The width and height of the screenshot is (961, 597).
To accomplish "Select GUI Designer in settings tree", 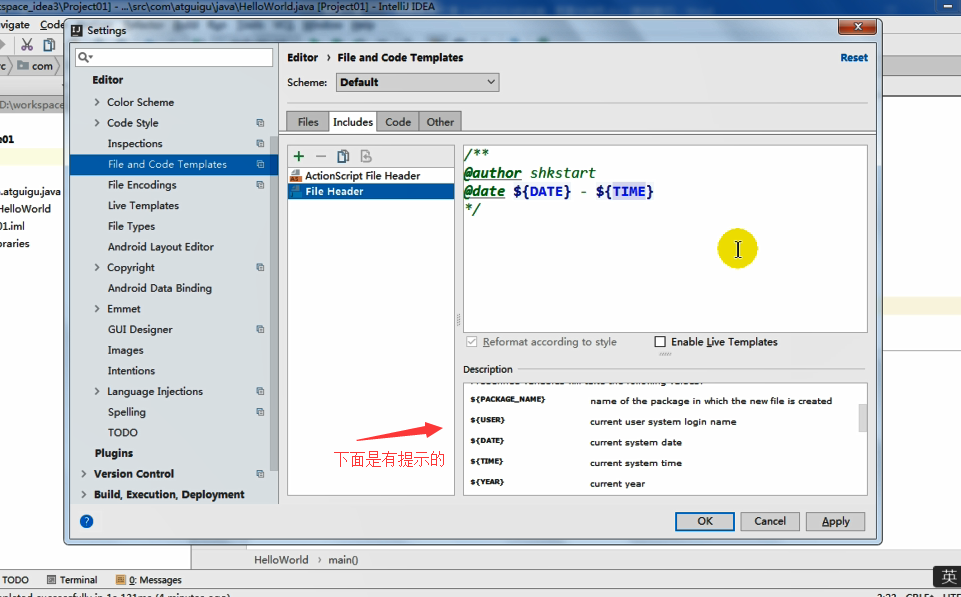I will (140, 330).
